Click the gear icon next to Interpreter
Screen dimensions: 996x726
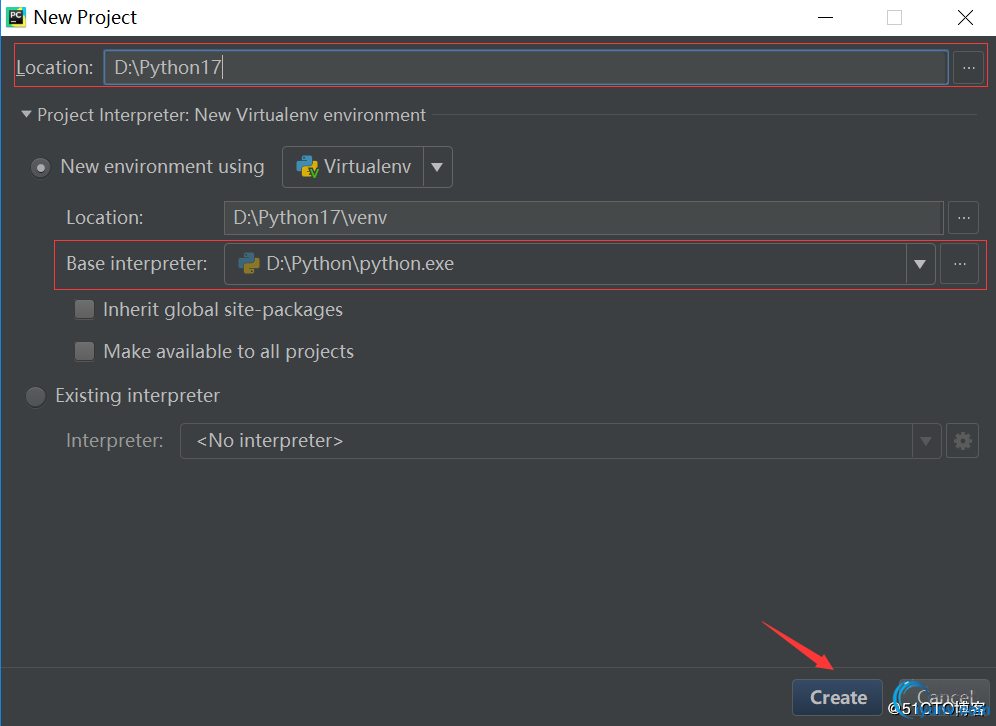click(962, 441)
